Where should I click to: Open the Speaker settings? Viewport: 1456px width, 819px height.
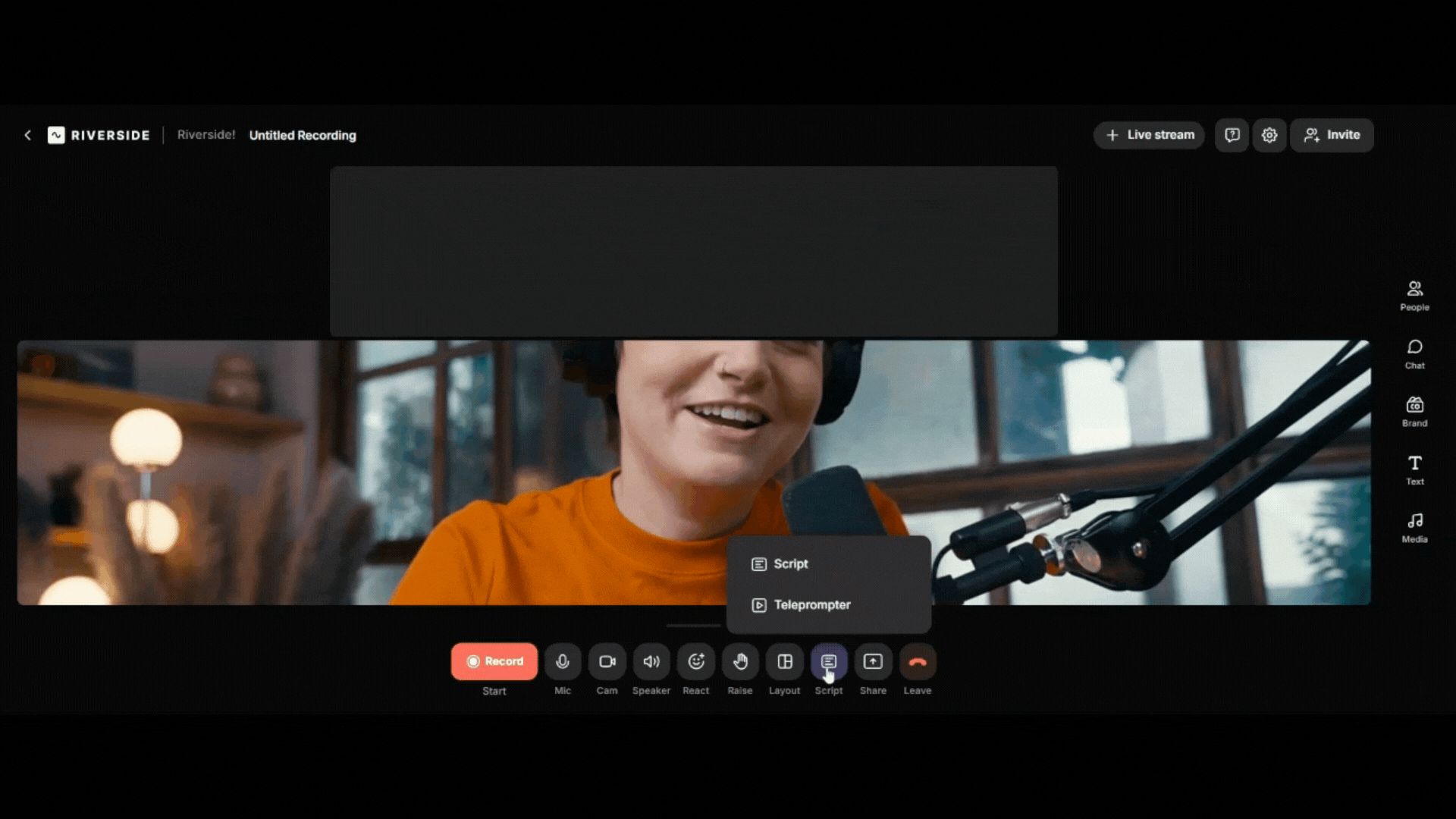pos(651,661)
